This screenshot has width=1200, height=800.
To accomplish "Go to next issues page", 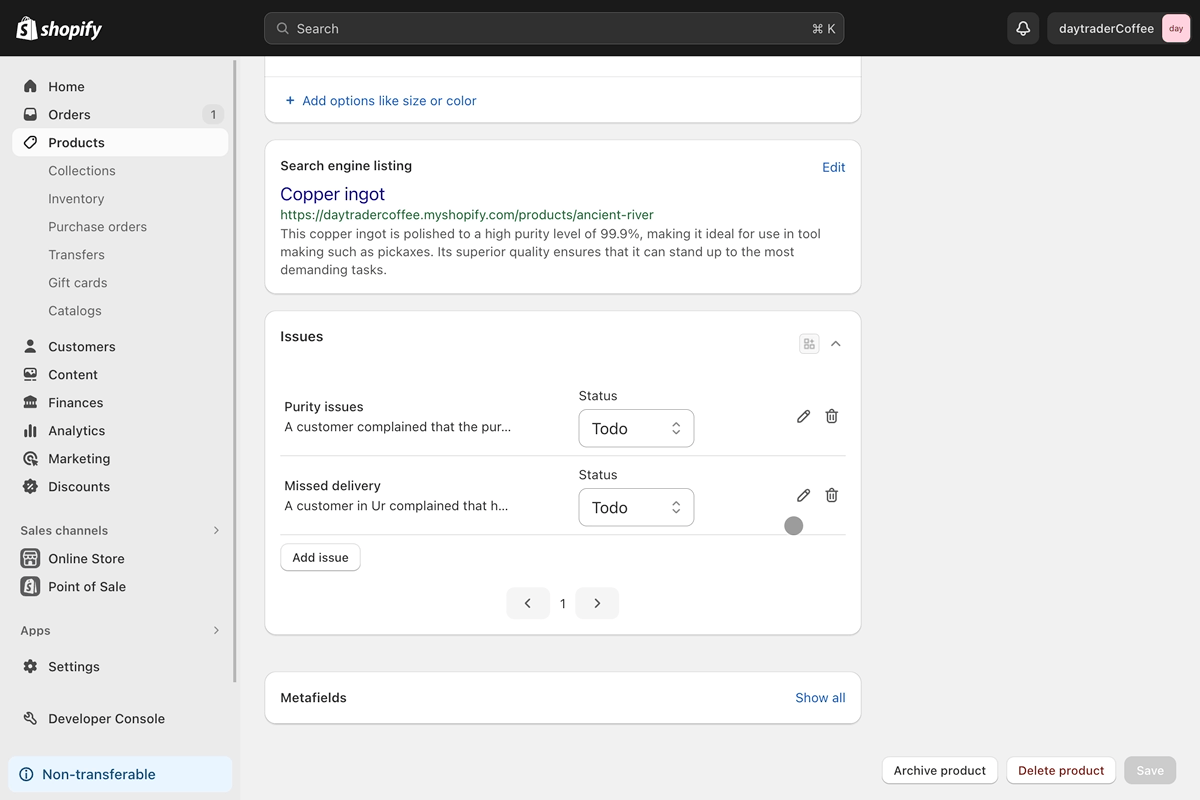I will coord(597,604).
